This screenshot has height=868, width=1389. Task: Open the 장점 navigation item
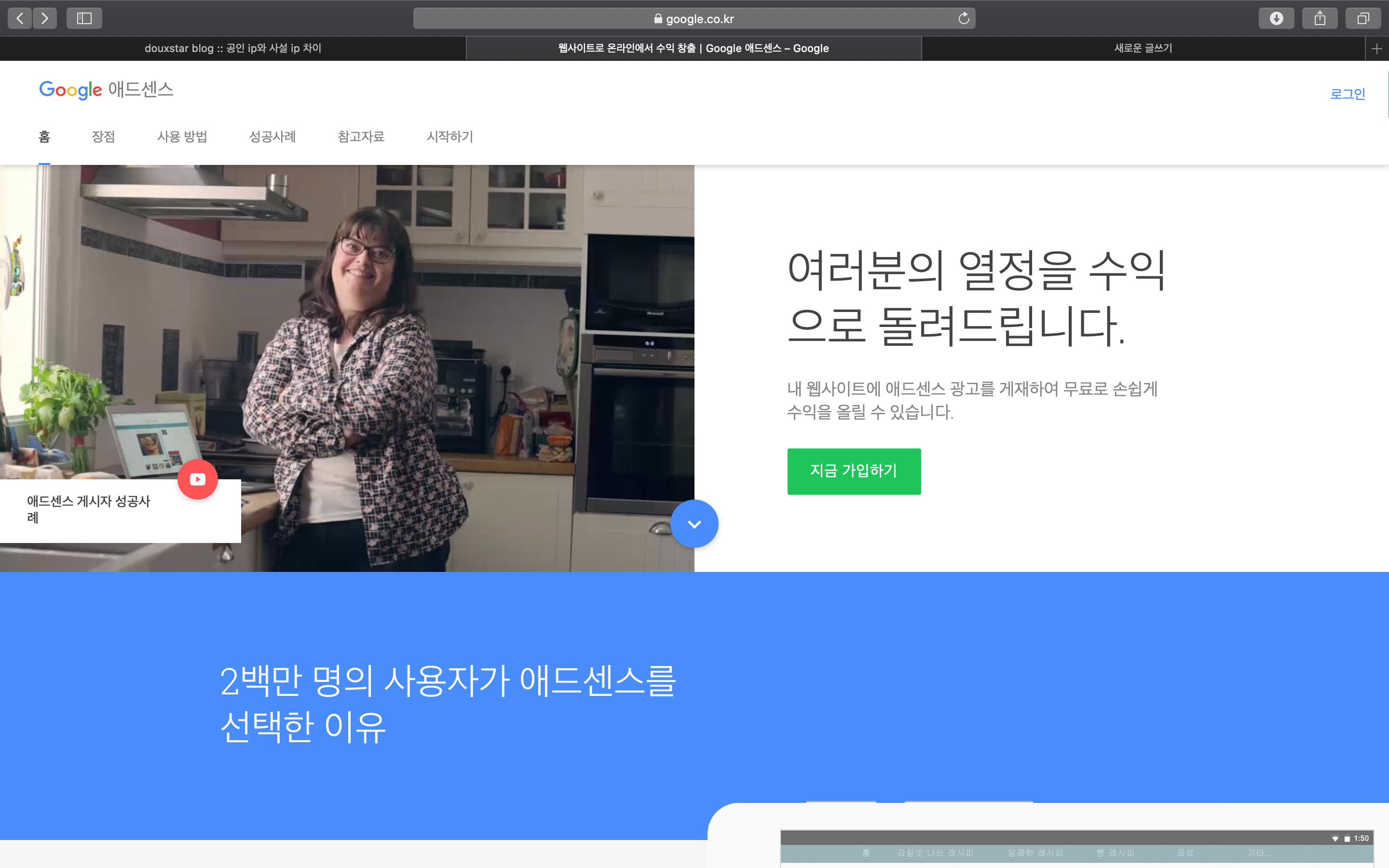click(x=103, y=136)
